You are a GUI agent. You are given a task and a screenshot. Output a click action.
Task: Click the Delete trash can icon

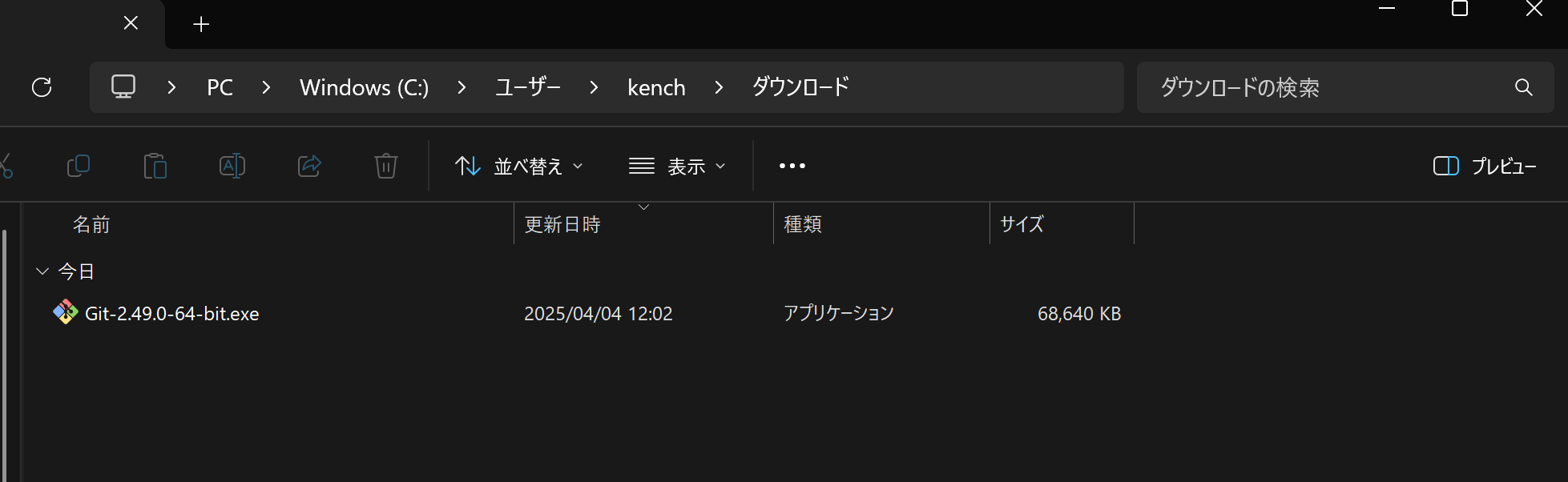pyautogui.click(x=386, y=166)
